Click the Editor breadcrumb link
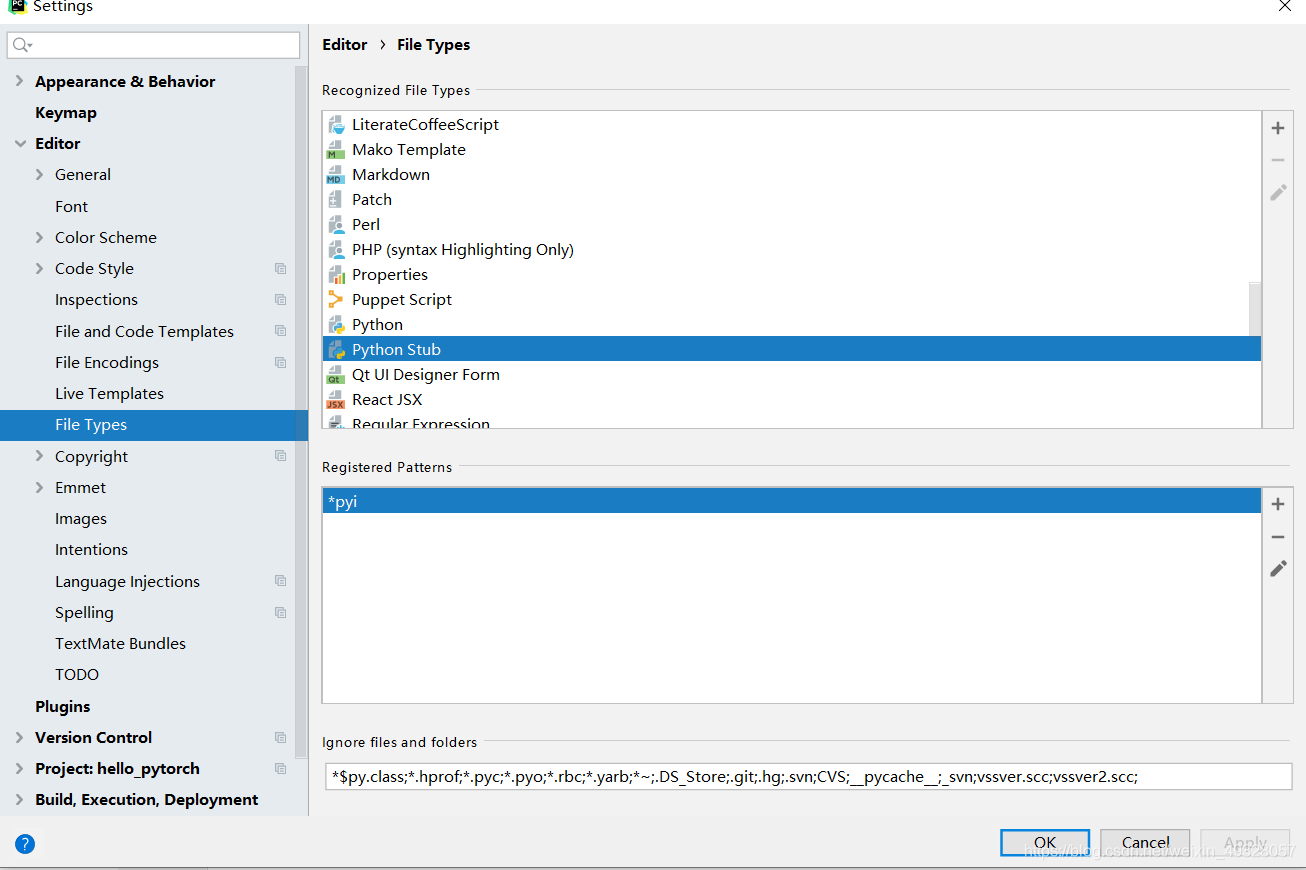1306x870 pixels. 345,45
